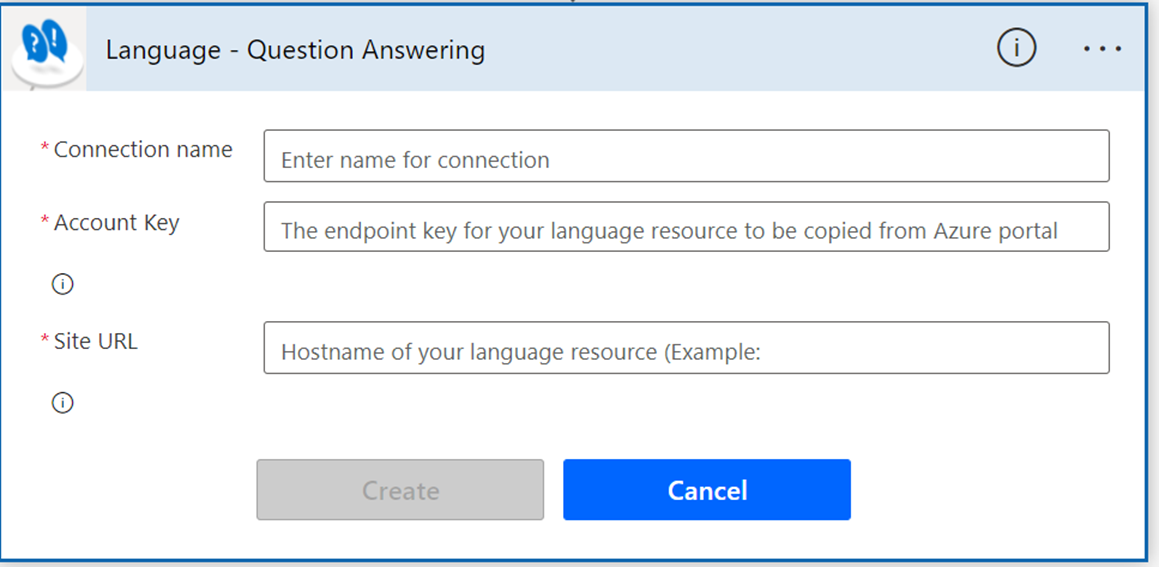Show the Account Key info tooltip icon

[63, 285]
